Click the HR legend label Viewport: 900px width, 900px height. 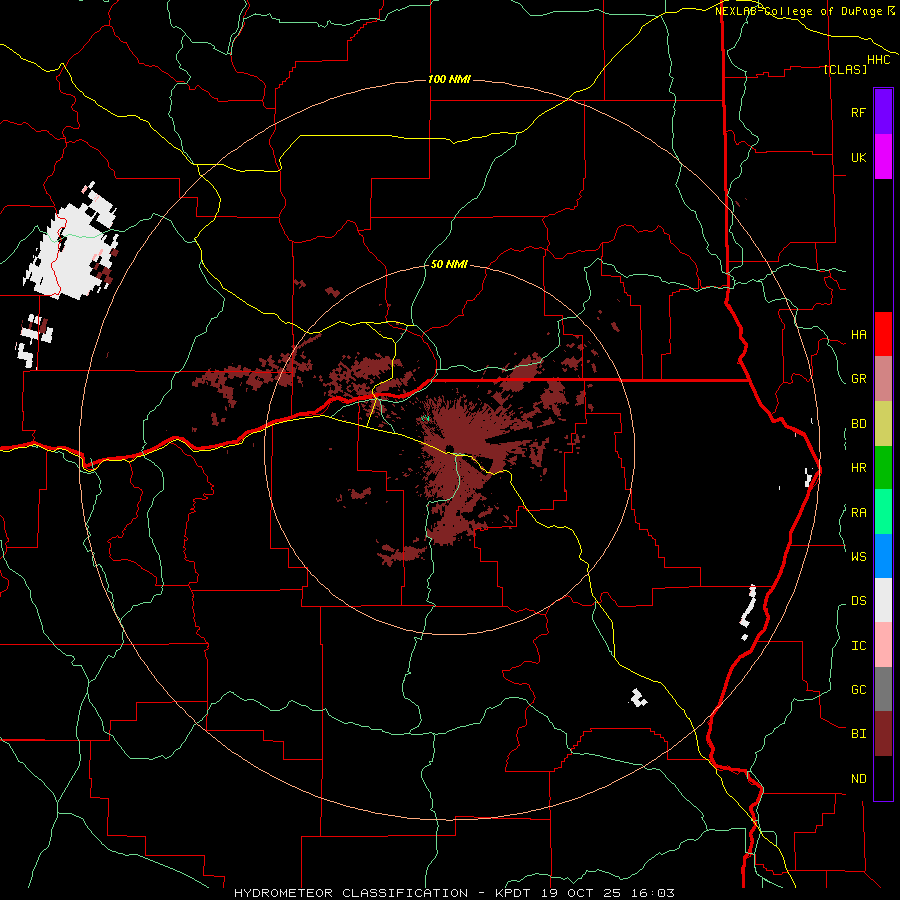pyautogui.click(x=858, y=468)
